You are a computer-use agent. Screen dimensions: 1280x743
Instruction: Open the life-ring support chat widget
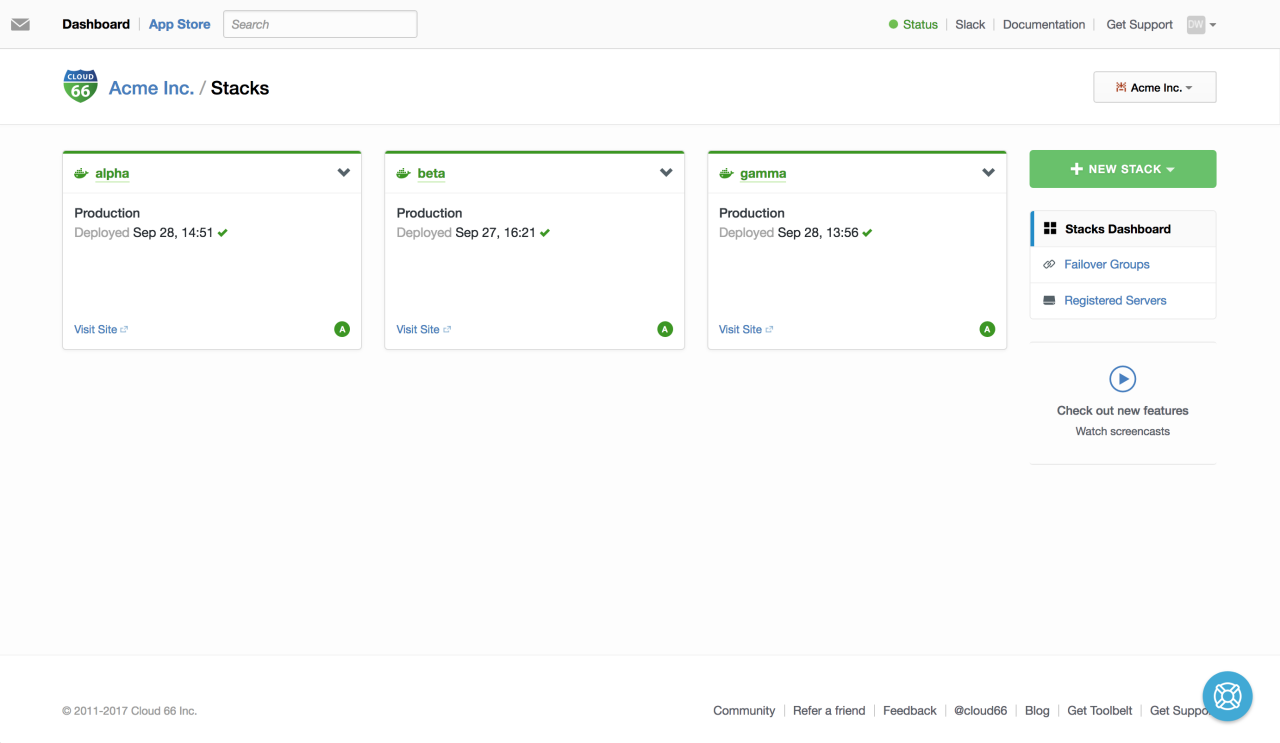point(1226,696)
